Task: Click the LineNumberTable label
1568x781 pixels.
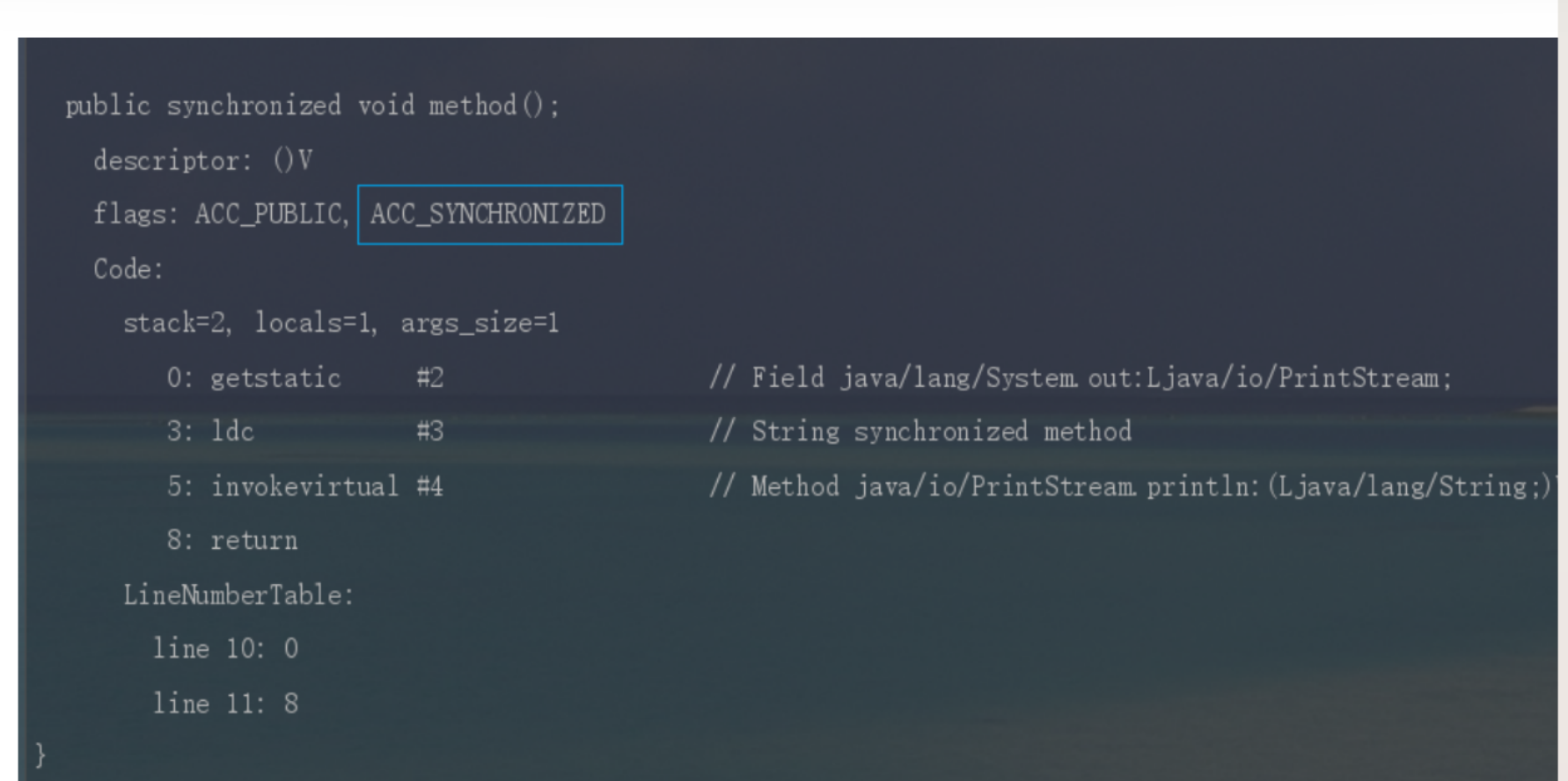Action: click(238, 595)
